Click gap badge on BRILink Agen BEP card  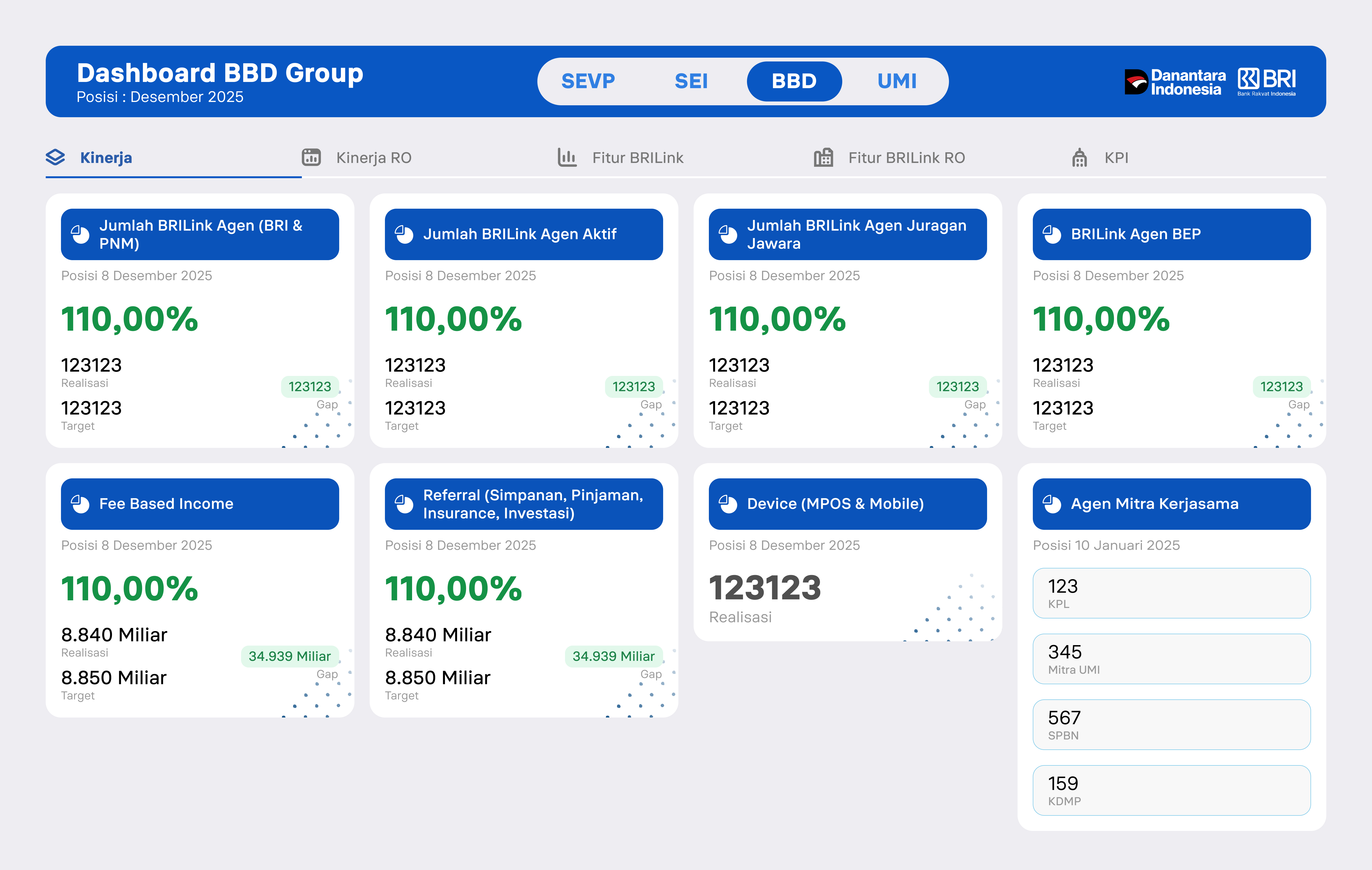[x=1281, y=387]
